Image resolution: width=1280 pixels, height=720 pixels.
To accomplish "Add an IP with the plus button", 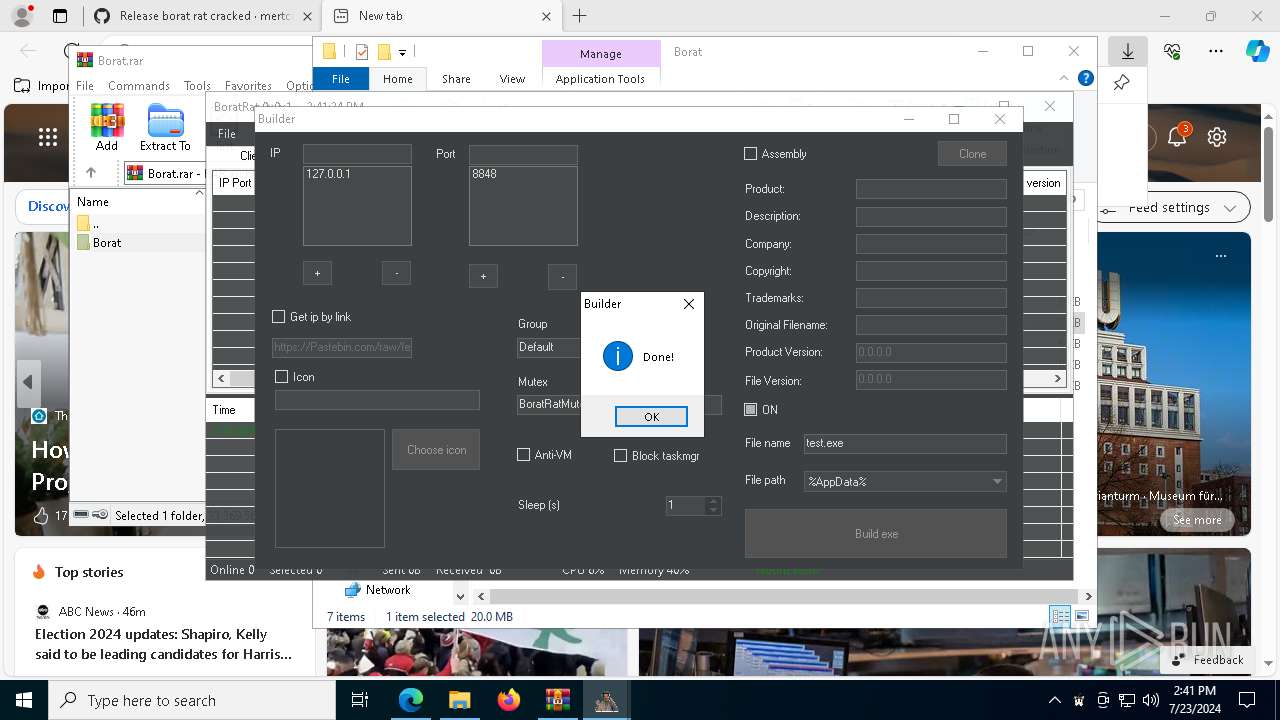I will tap(317, 273).
